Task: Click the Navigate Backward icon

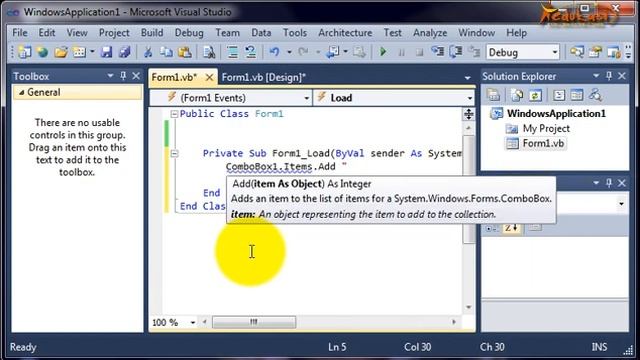Action: pyautogui.click(x=333, y=52)
